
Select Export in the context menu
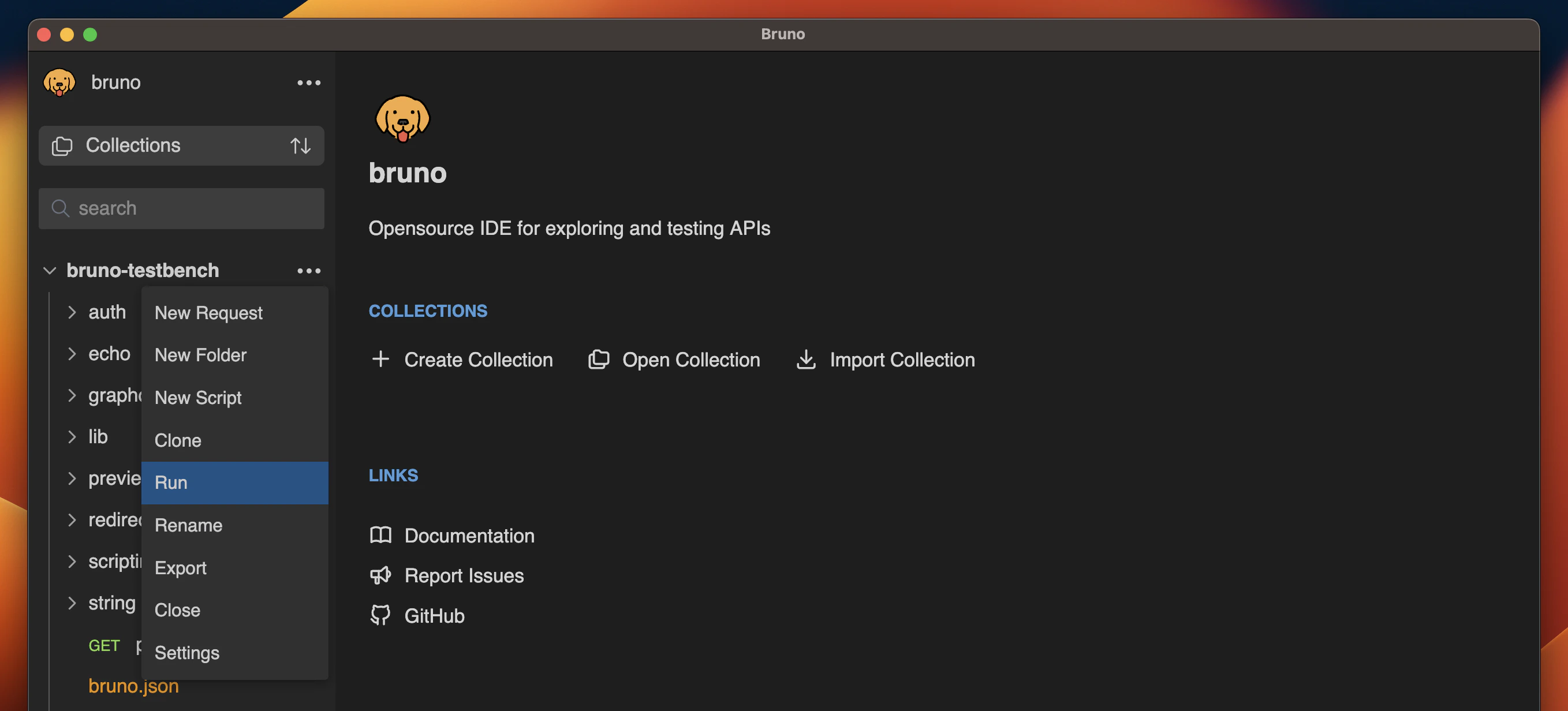[x=181, y=568]
